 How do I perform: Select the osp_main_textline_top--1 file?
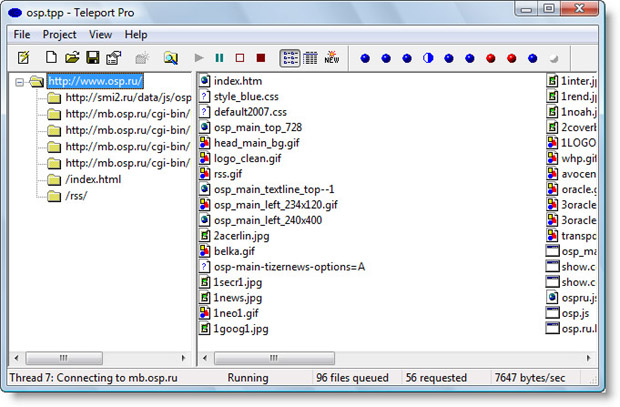pos(274,189)
